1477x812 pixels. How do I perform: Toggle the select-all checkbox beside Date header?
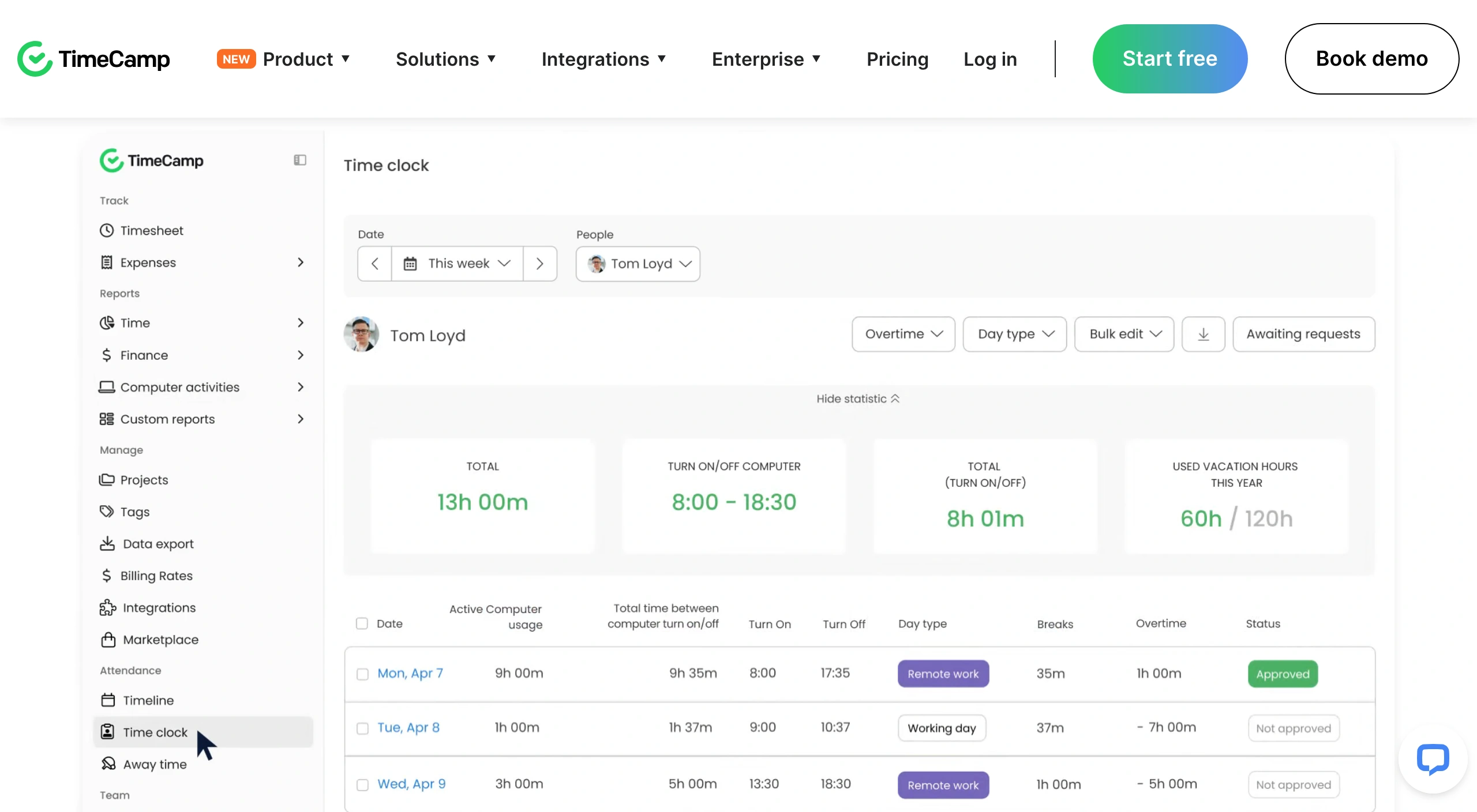point(362,623)
